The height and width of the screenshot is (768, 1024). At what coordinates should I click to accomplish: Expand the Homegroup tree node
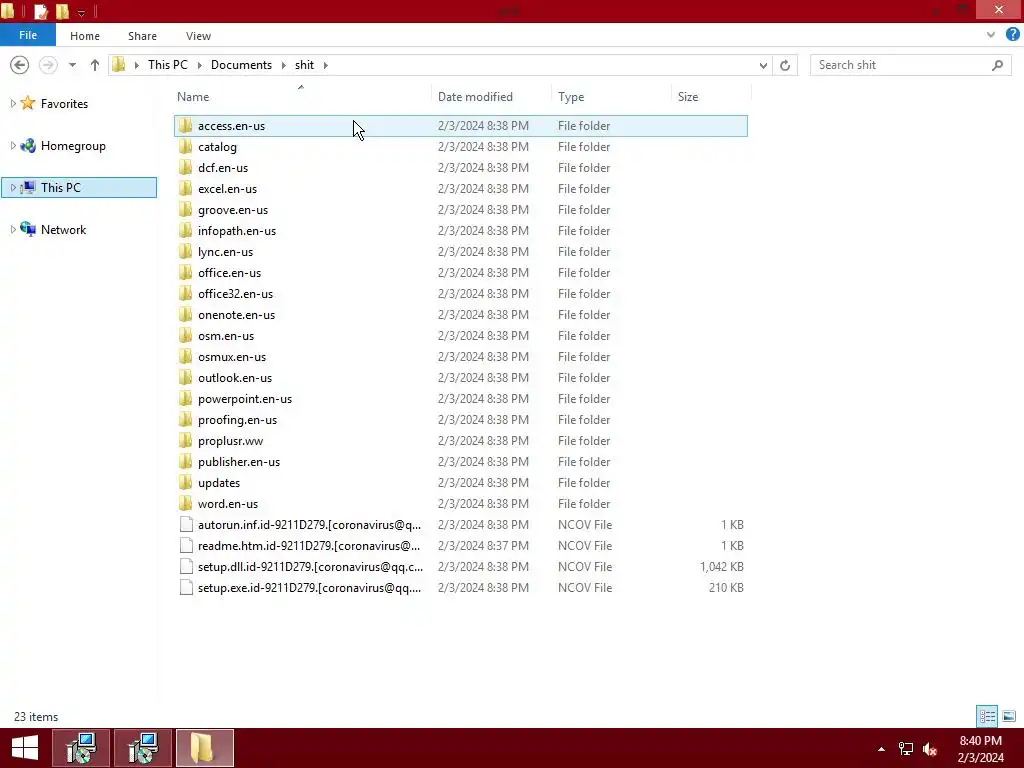click(x=12, y=146)
